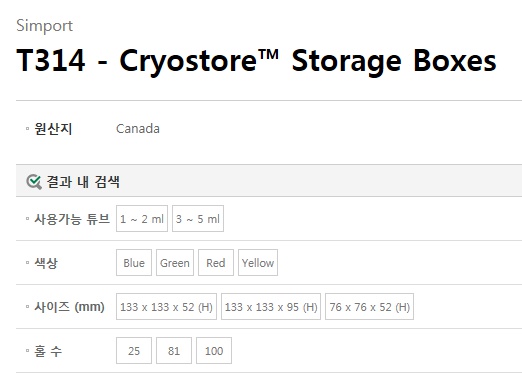
Task: Select the 3 ~ 5 ml tube filter
Action: tap(198, 219)
